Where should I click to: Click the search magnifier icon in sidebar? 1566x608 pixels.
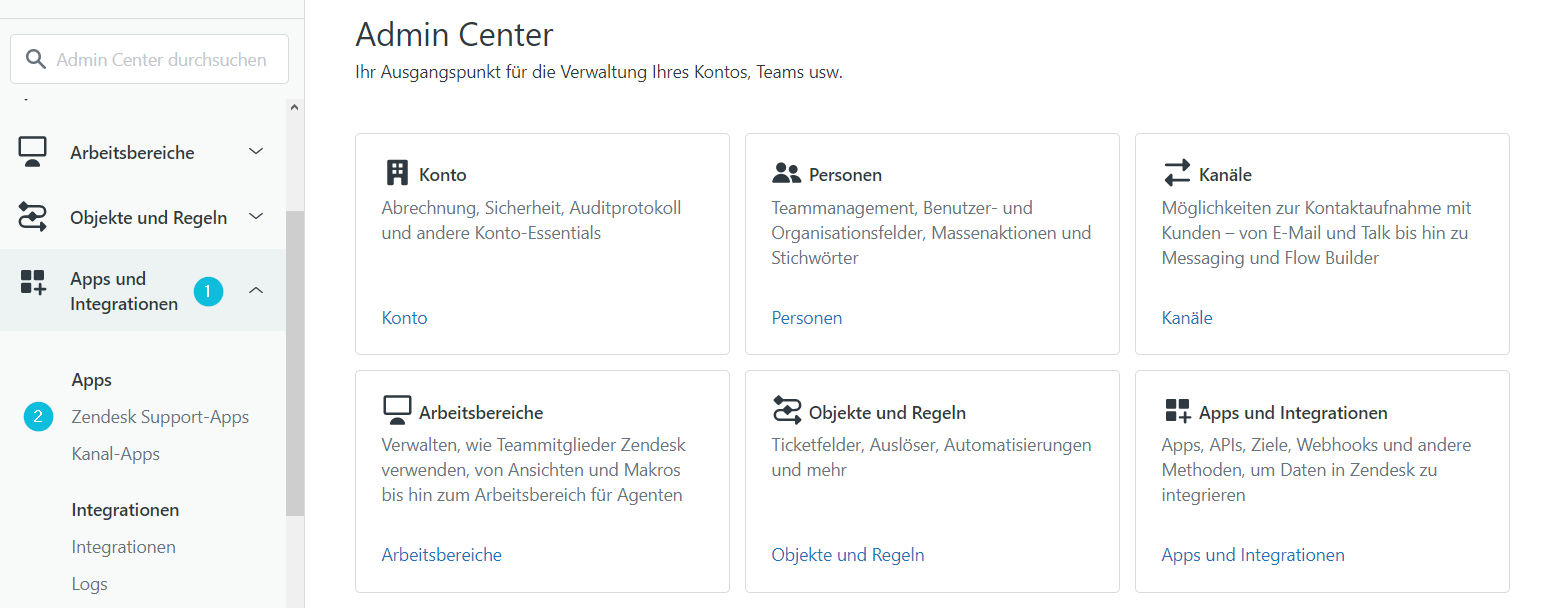(36, 60)
